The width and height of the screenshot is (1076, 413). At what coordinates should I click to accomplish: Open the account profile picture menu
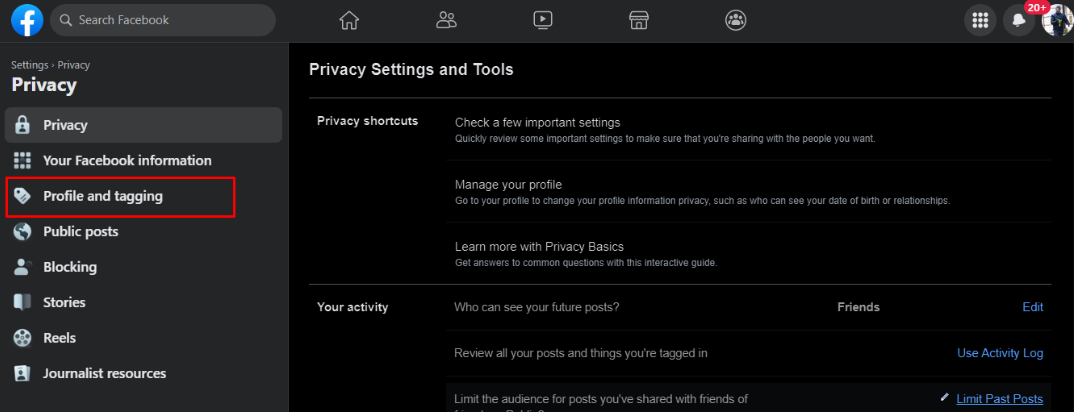[1056, 20]
